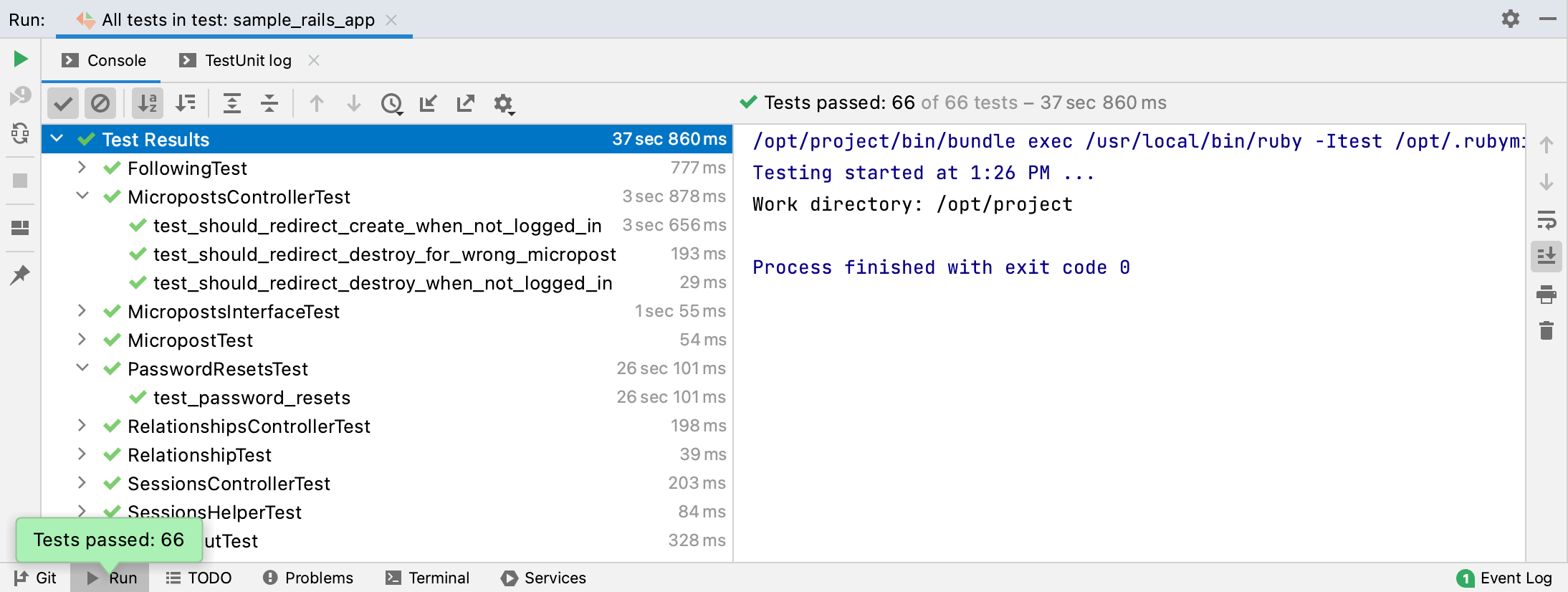Switch to the TestUnit log tab
The image size is (1568, 592).
[x=248, y=60]
